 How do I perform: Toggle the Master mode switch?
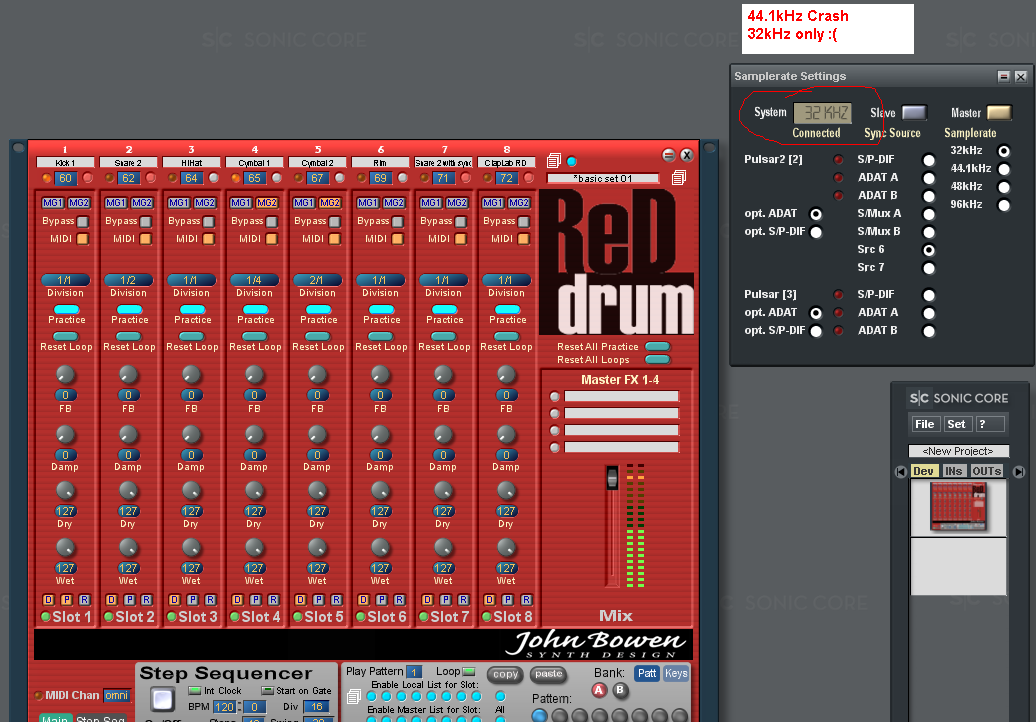(x=999, y=112)
